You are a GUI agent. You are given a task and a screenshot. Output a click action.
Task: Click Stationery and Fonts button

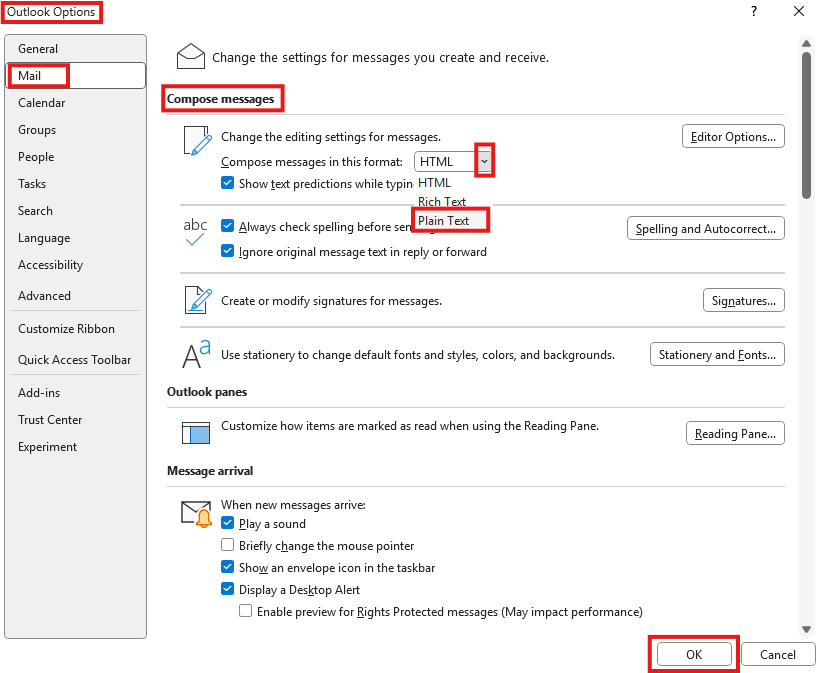pyautogui.click(x=717, y=355)
